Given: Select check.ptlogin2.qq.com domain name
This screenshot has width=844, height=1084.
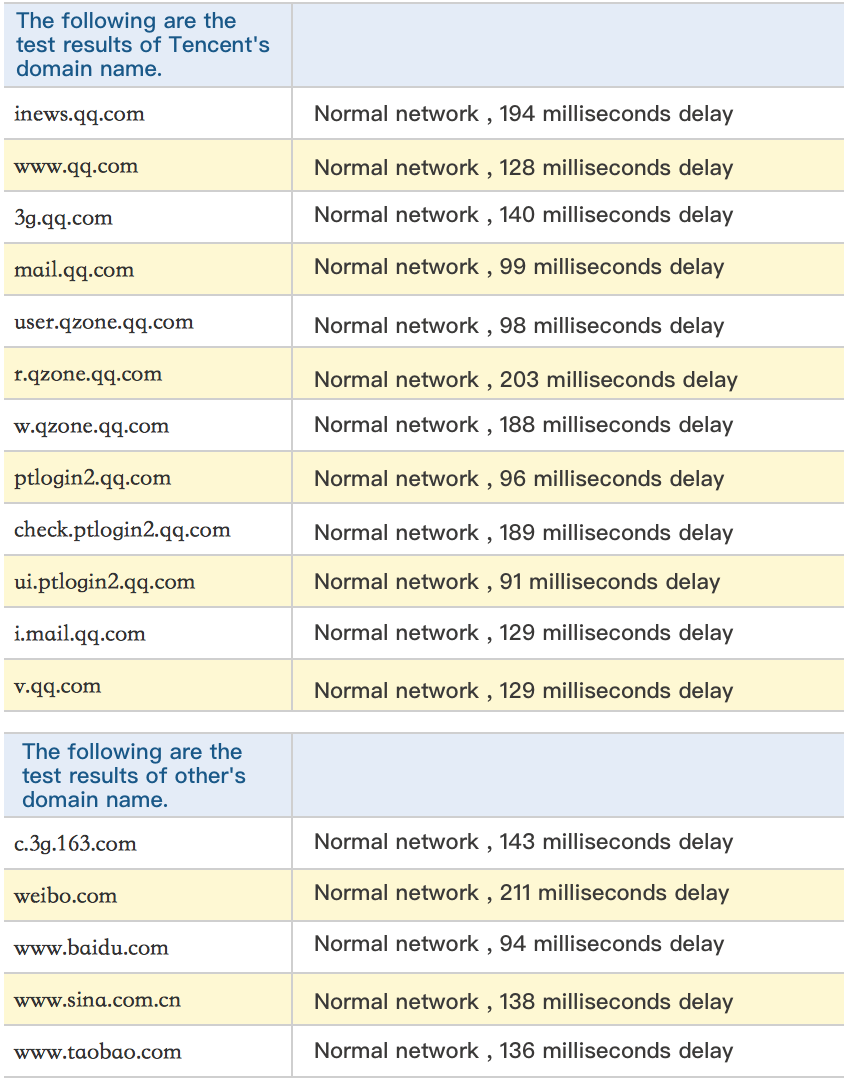Looking at the screenshot, I should coord(122,530).
